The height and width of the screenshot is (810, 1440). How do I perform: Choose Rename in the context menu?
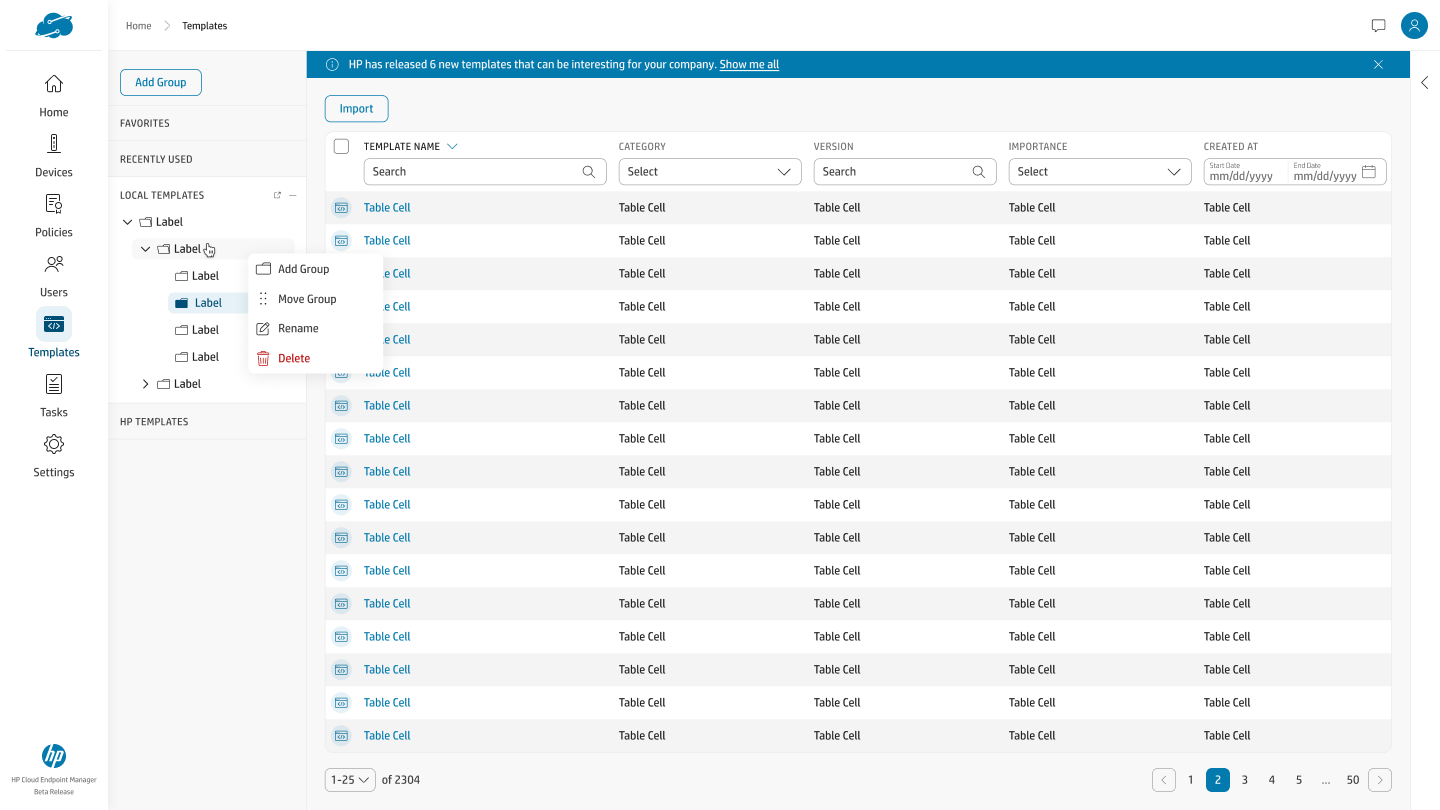315,328
